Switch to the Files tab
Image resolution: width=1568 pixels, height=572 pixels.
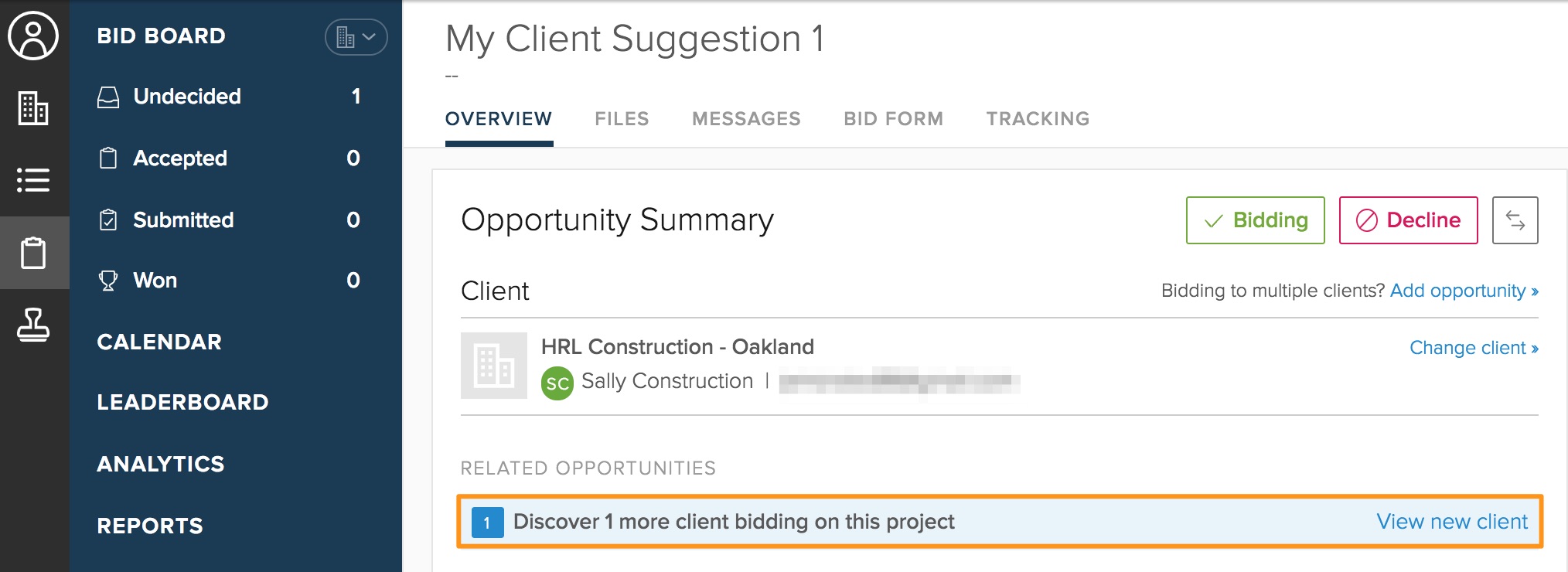click(622, 119)
